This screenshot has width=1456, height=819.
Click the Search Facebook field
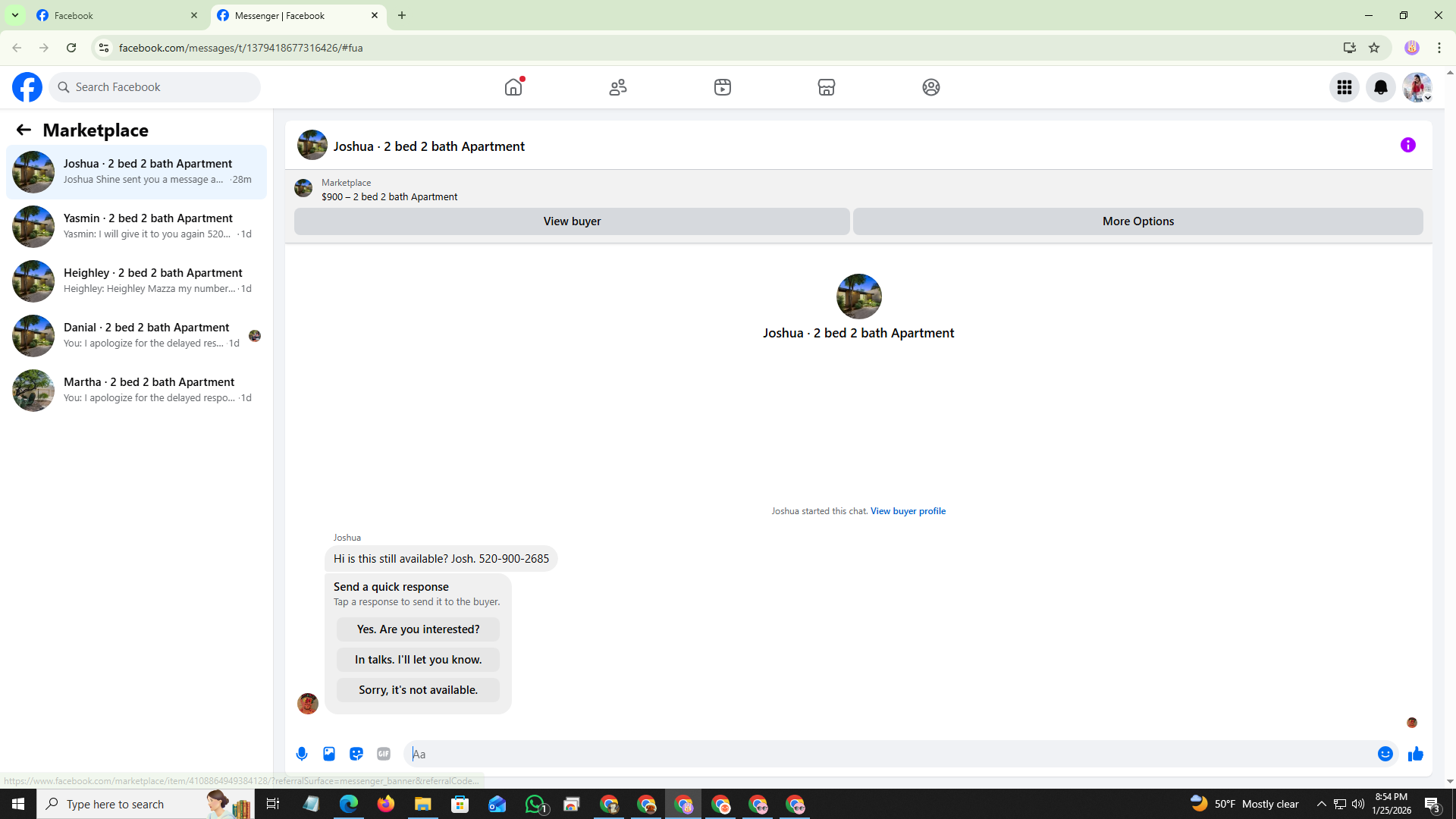click(x=155, y=87)
